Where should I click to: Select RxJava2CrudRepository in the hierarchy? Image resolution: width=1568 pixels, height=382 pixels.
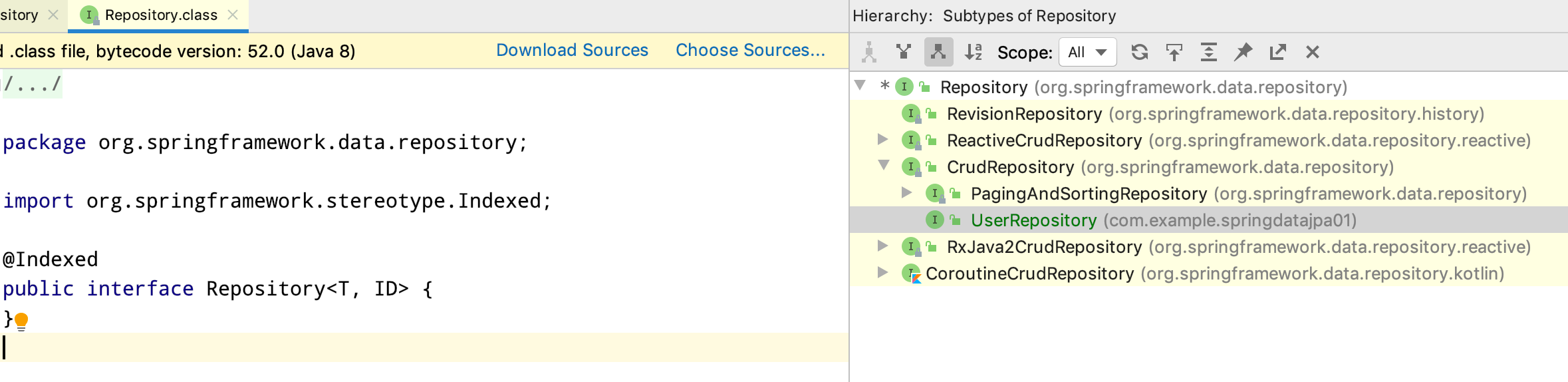(1209, 247)
